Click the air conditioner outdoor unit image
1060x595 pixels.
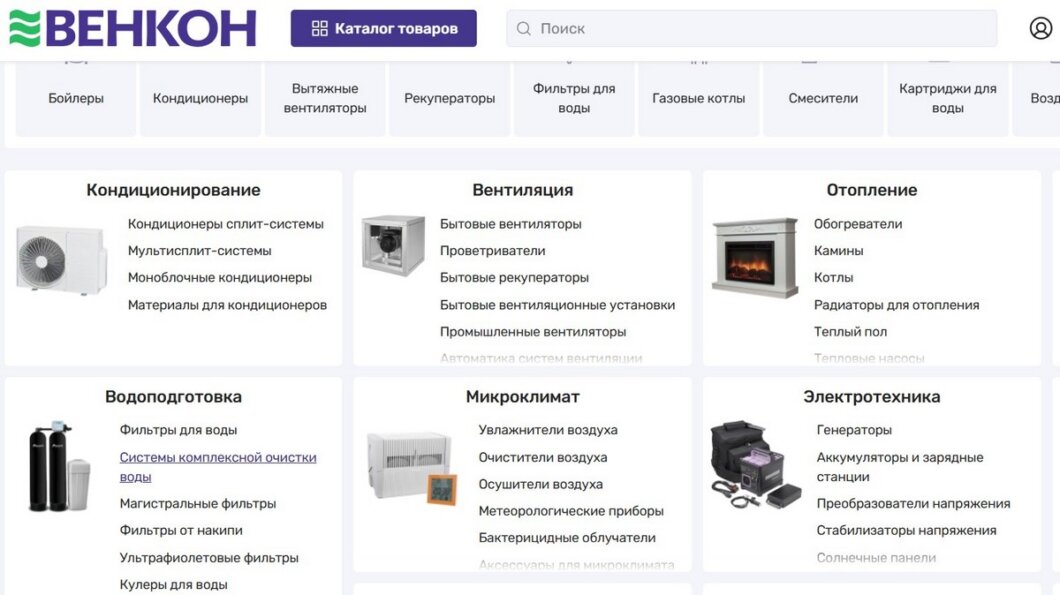pyautogui.click(x=61, y=258)
